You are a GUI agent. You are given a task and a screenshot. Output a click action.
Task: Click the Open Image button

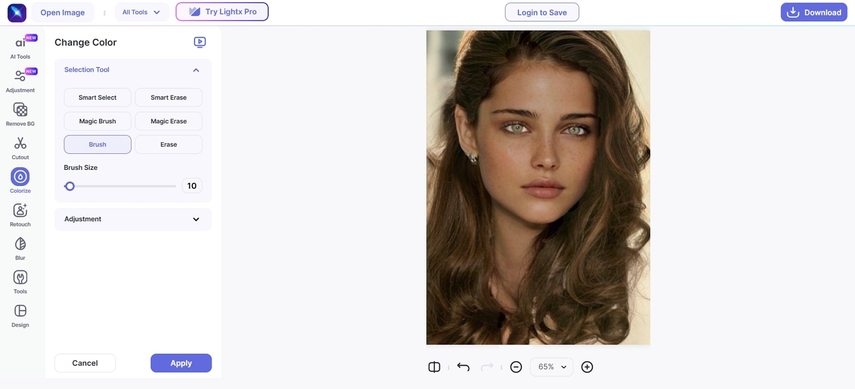62,12
